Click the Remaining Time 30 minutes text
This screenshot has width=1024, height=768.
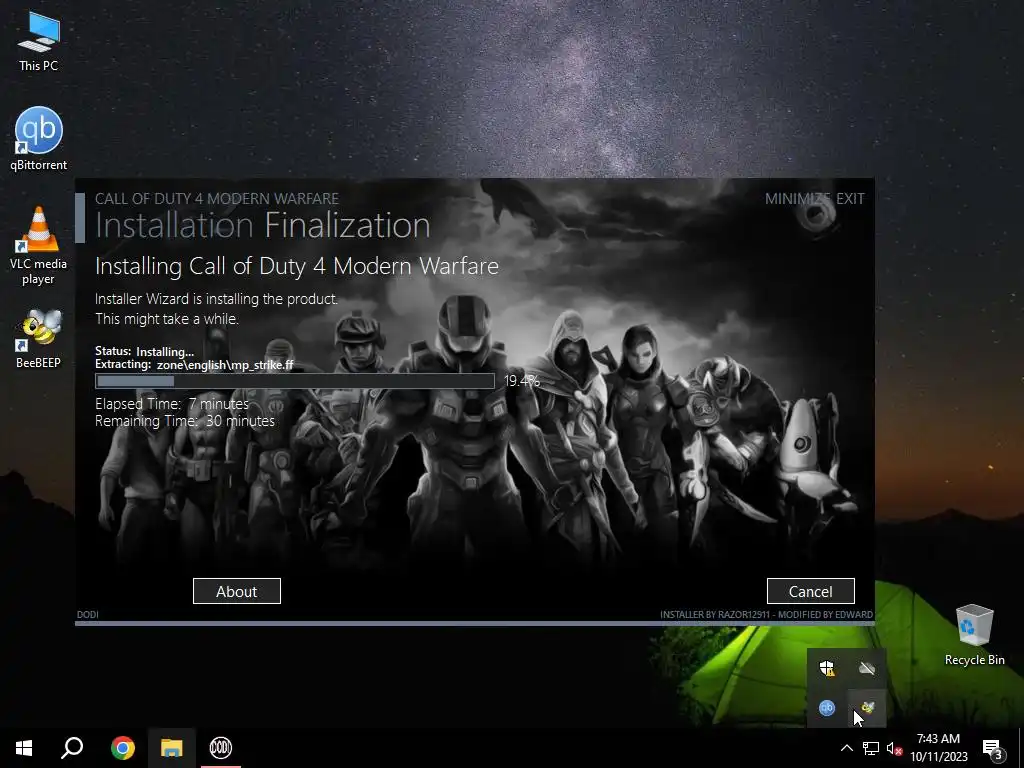tap(185, 421)
